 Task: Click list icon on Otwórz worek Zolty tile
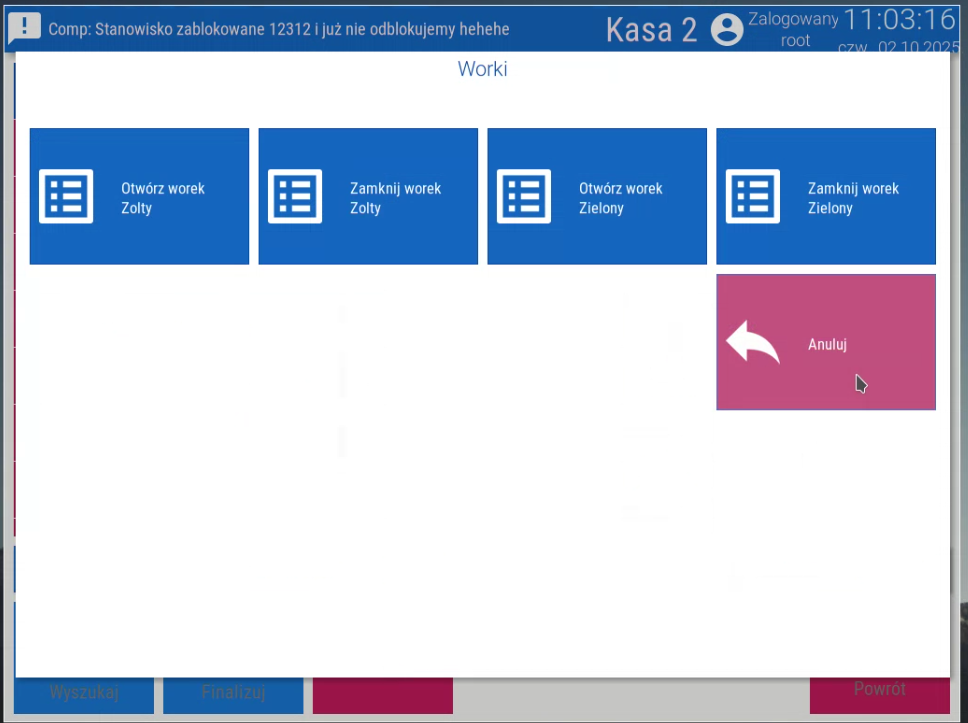pos(66,197)
